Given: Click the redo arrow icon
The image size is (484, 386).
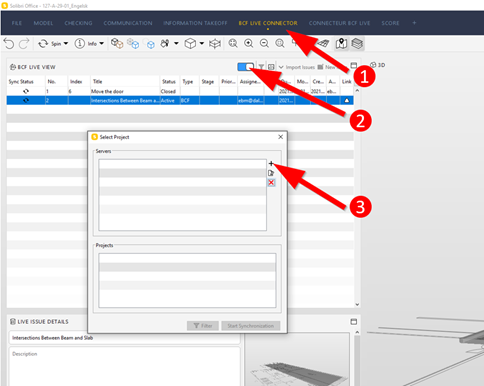Looking at the screenshot, I should 24,44.
